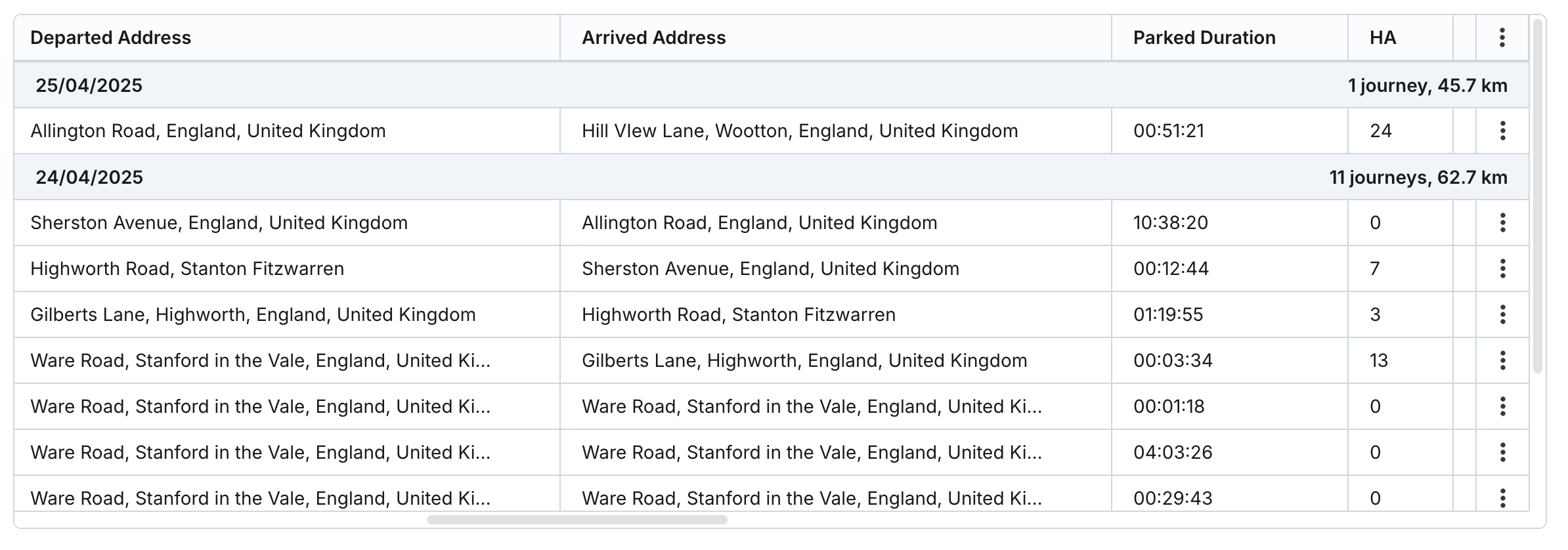
Task: Open row menu for 01:19:55 parked journey
Action: (x=1502, y=315)
